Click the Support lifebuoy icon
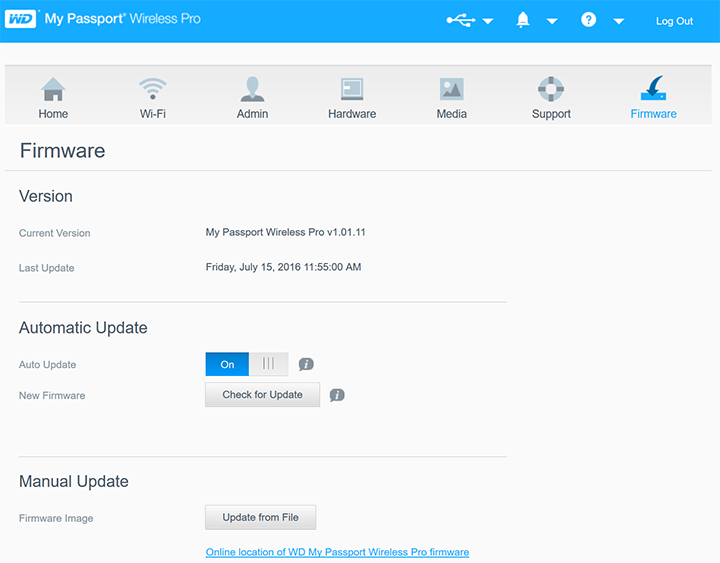720x563 pixels. coord(551,90)
